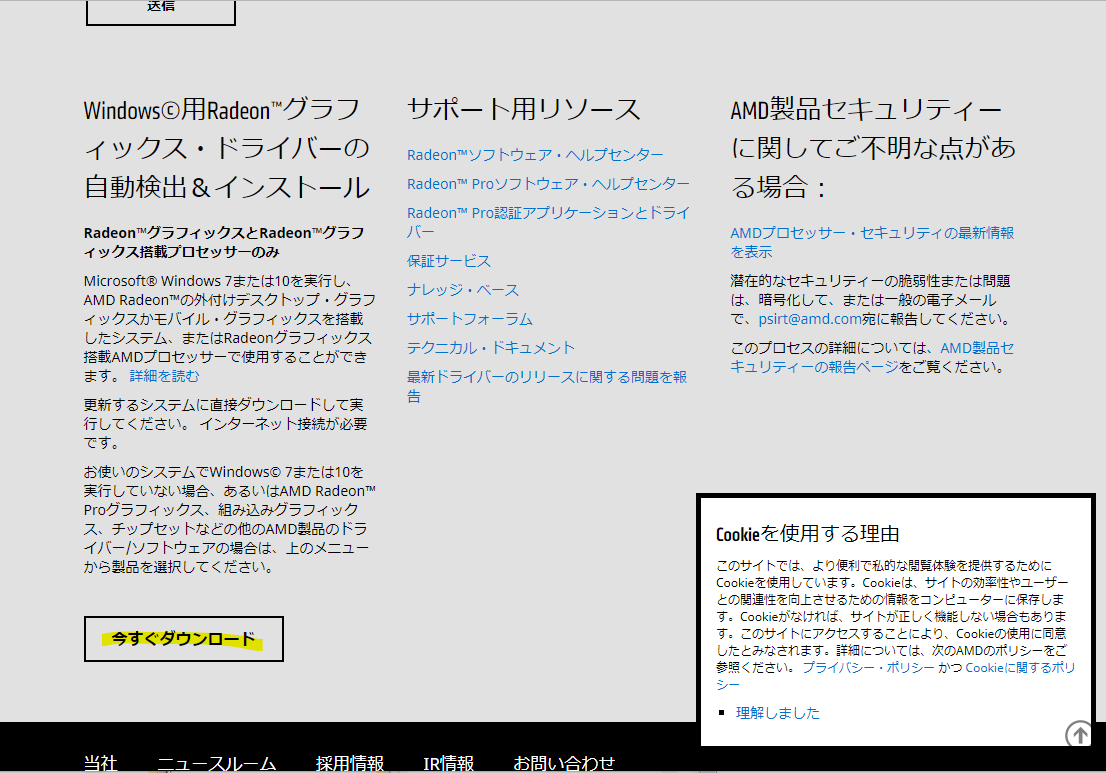Click the AMD製品セキュリティー heading
Screen dimensions: 1106x773
point(873,148)
